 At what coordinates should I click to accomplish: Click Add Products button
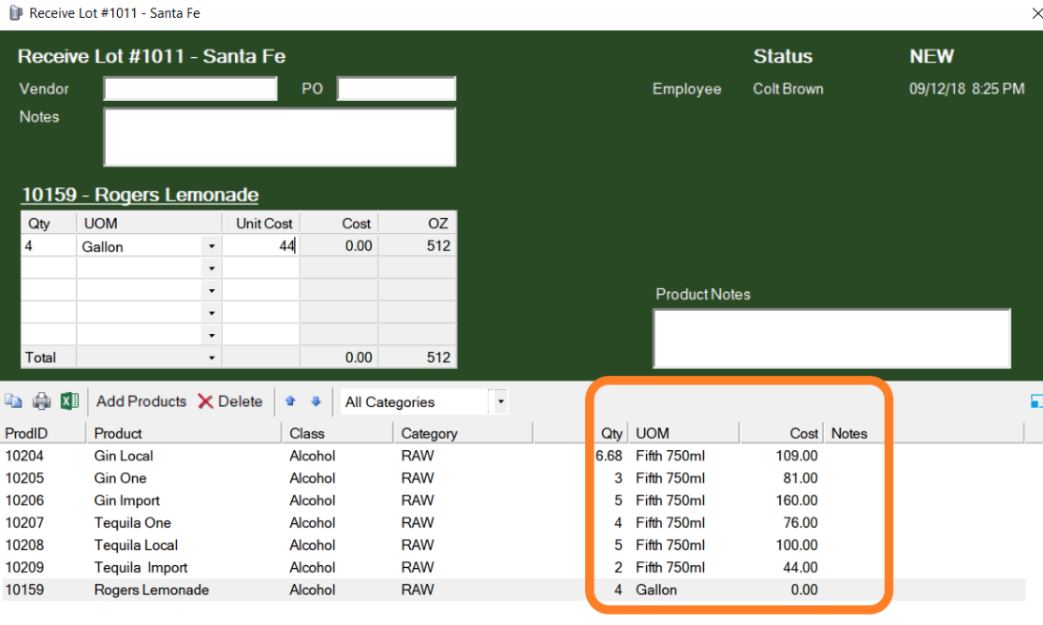click(x=141, y=402)
